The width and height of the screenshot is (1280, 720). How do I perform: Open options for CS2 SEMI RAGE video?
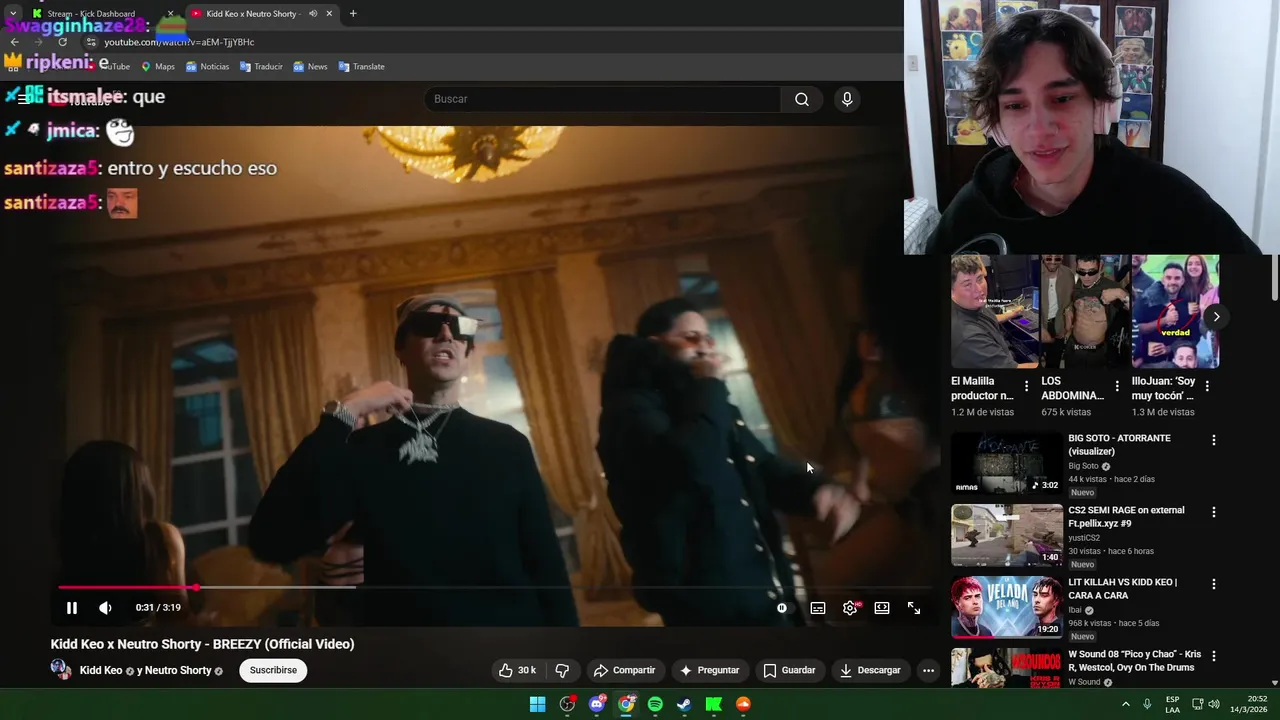tap(1214, 512)
